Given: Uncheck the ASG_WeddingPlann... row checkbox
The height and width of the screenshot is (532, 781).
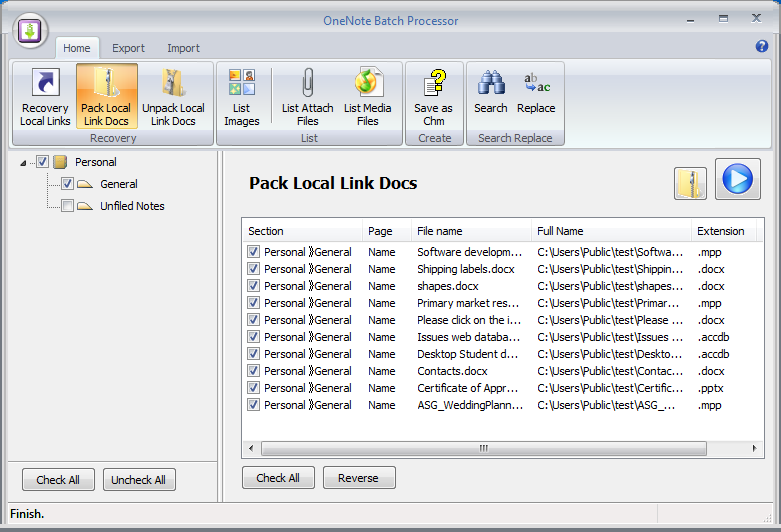Looking at the screenshot, I should coord(254,404).
